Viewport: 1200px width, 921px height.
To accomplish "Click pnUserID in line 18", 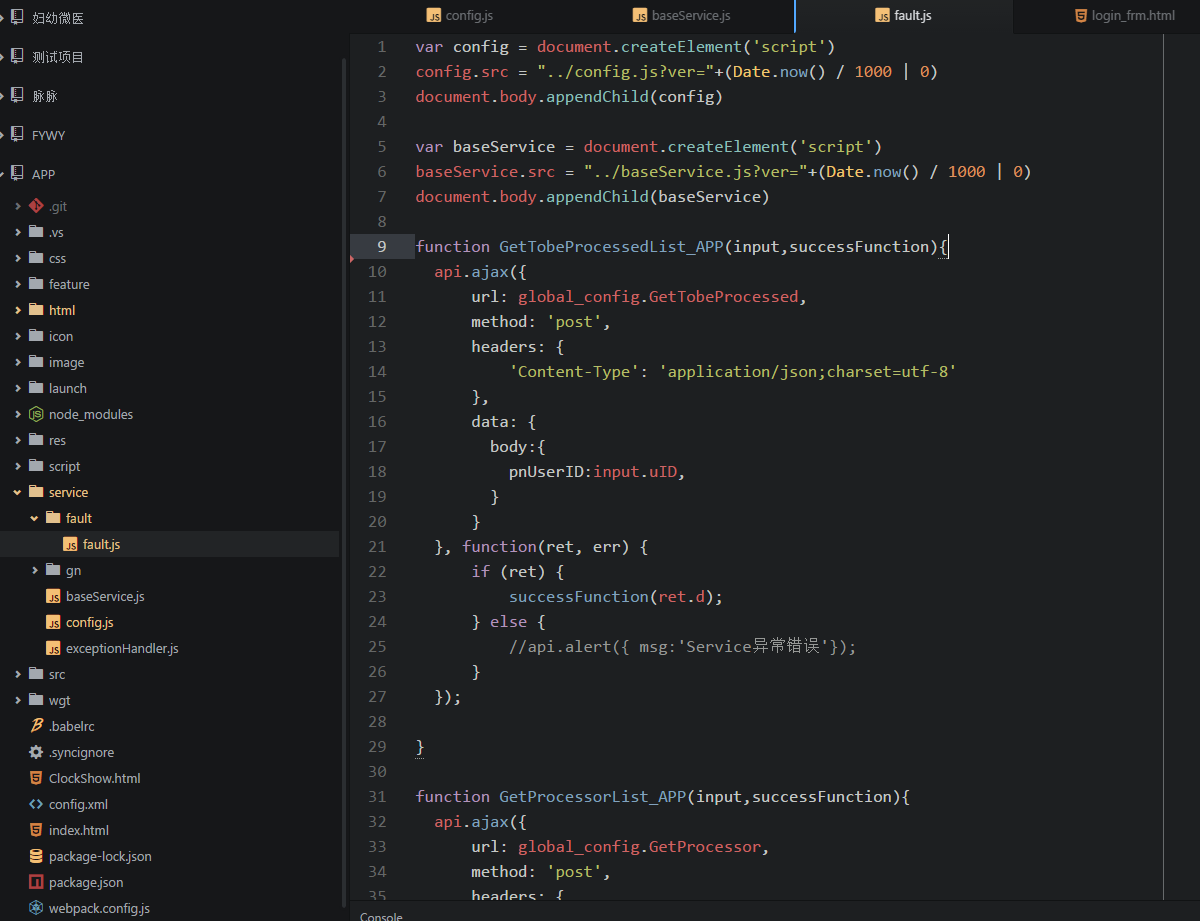I will [x=546, y=472].
